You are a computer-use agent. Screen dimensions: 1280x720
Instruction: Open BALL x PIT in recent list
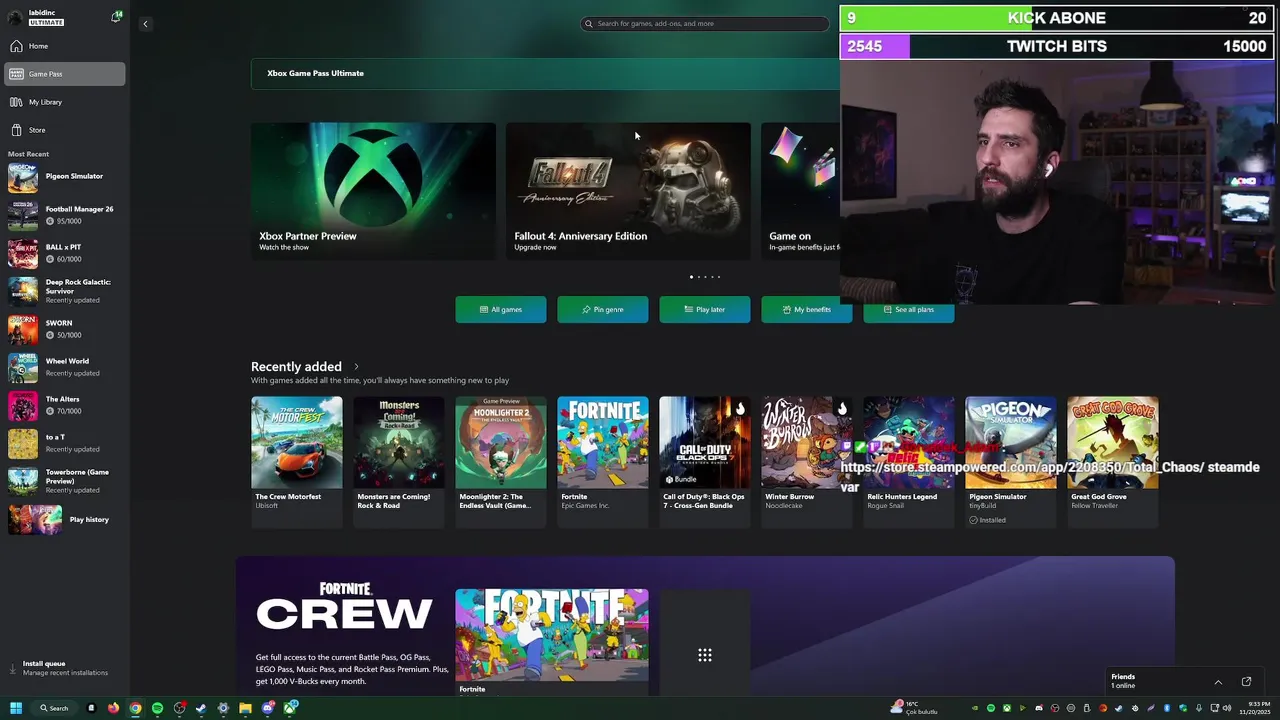coord(65,253)
